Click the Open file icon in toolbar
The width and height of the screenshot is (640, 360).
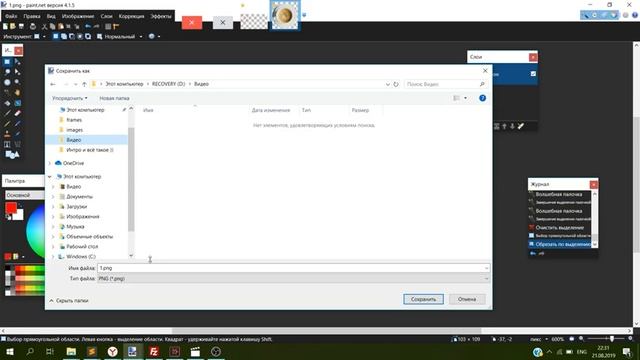[13, 27]
